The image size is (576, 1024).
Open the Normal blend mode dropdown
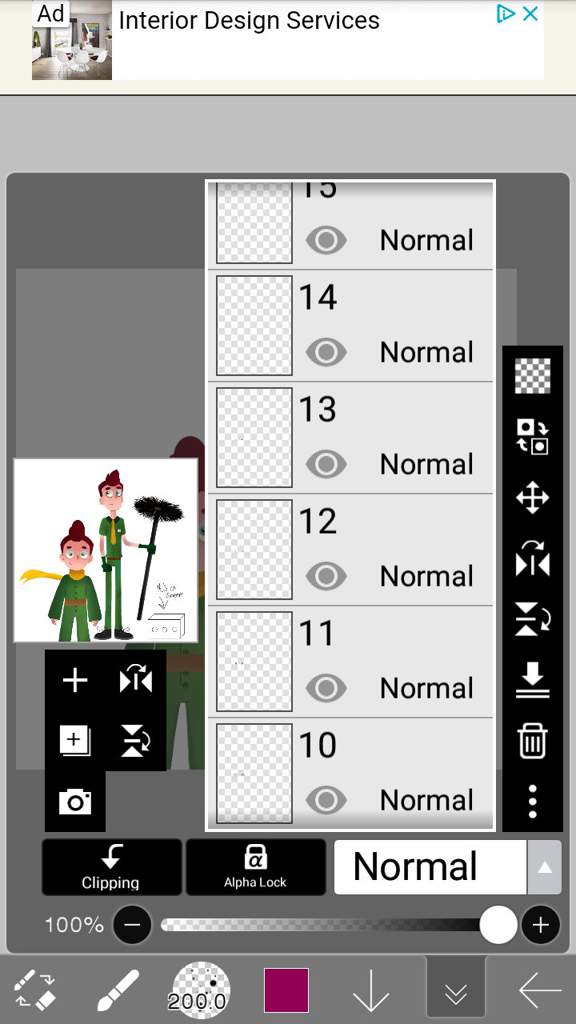coord(430,867)
